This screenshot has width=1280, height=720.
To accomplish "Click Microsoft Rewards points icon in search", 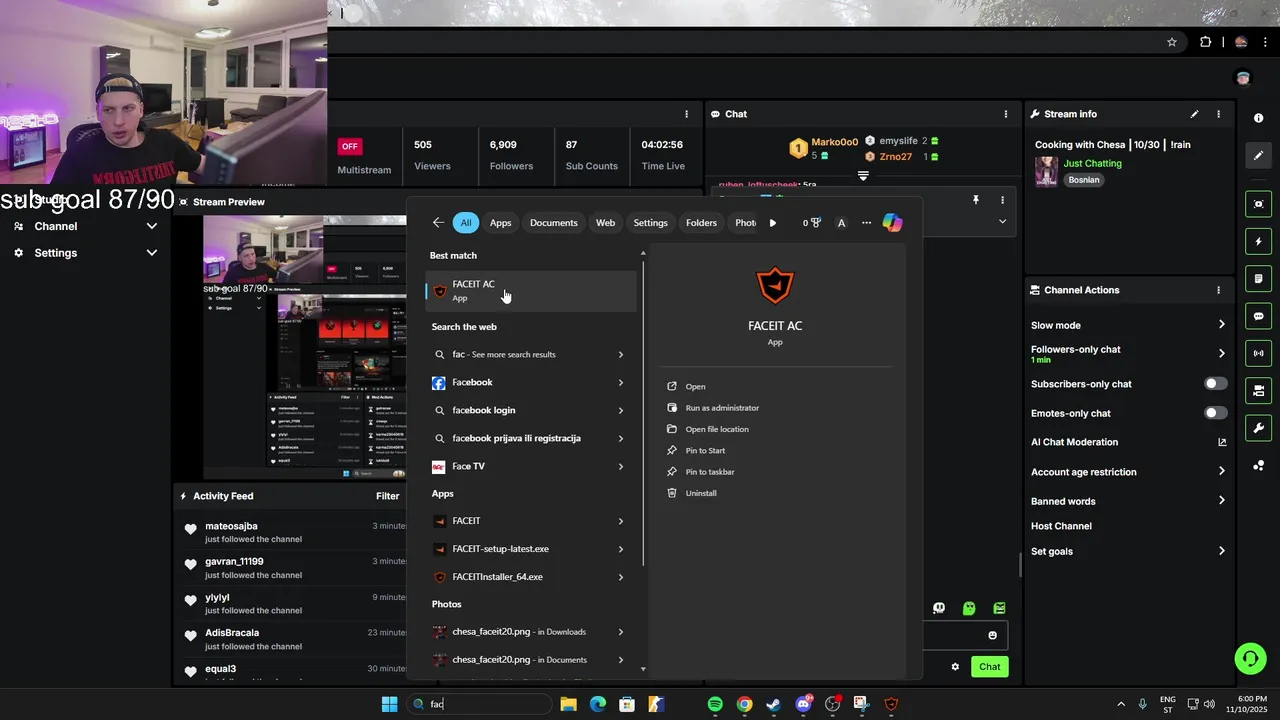I will click(x=812, y=223).
